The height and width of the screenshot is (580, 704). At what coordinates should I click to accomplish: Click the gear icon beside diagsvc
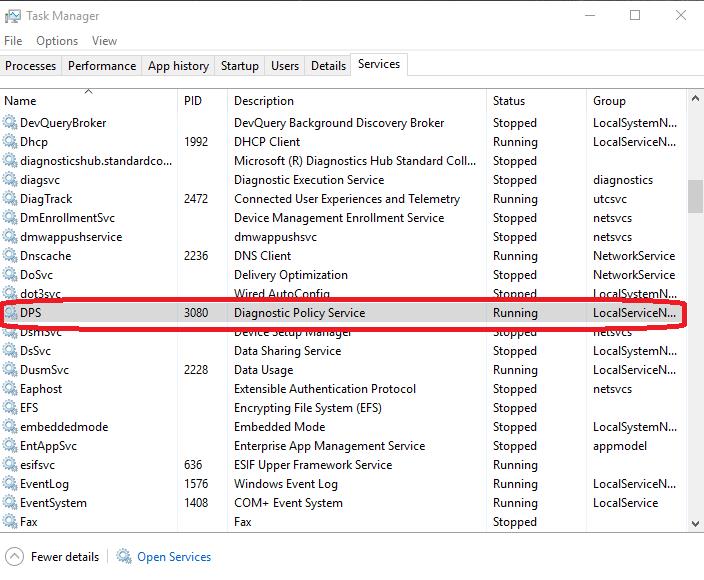pyautogui.click(x=10, y=180)
